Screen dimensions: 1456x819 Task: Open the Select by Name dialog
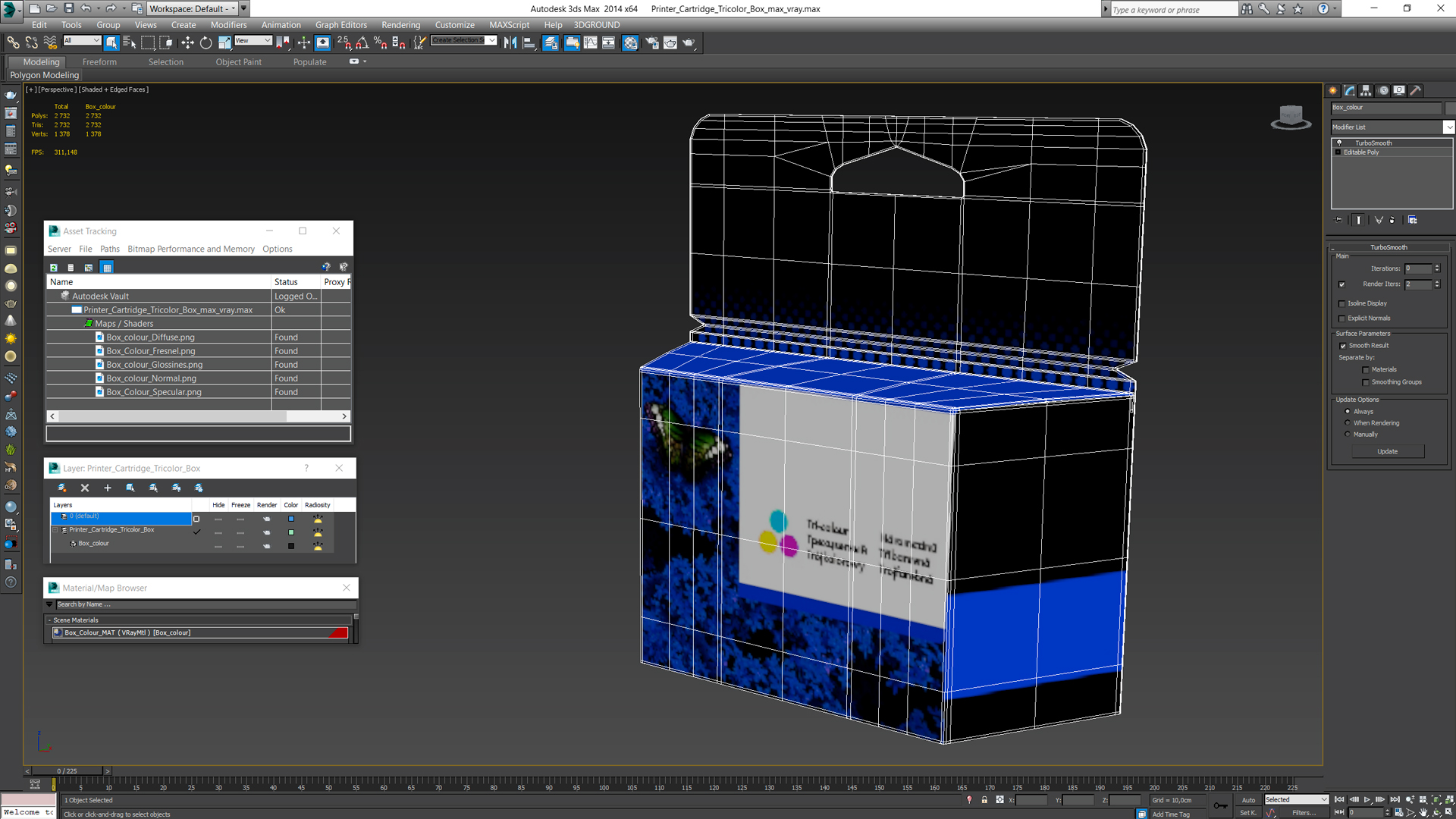coord(129,43)
